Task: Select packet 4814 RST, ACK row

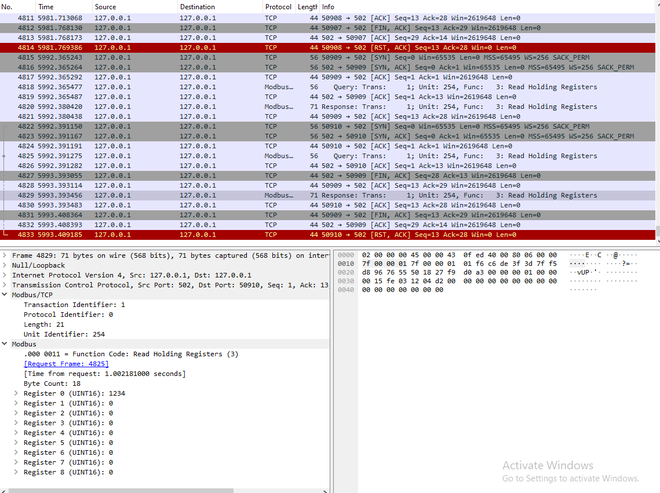Action: tap(327, 48)
